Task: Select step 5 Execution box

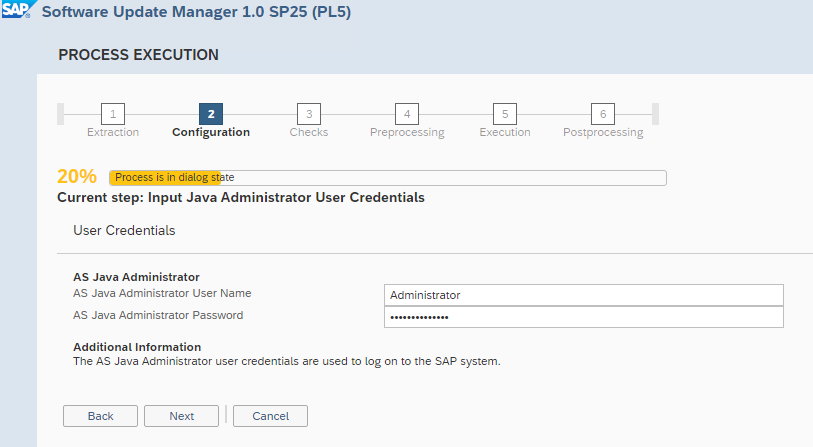Action: [x=505, y=113]
